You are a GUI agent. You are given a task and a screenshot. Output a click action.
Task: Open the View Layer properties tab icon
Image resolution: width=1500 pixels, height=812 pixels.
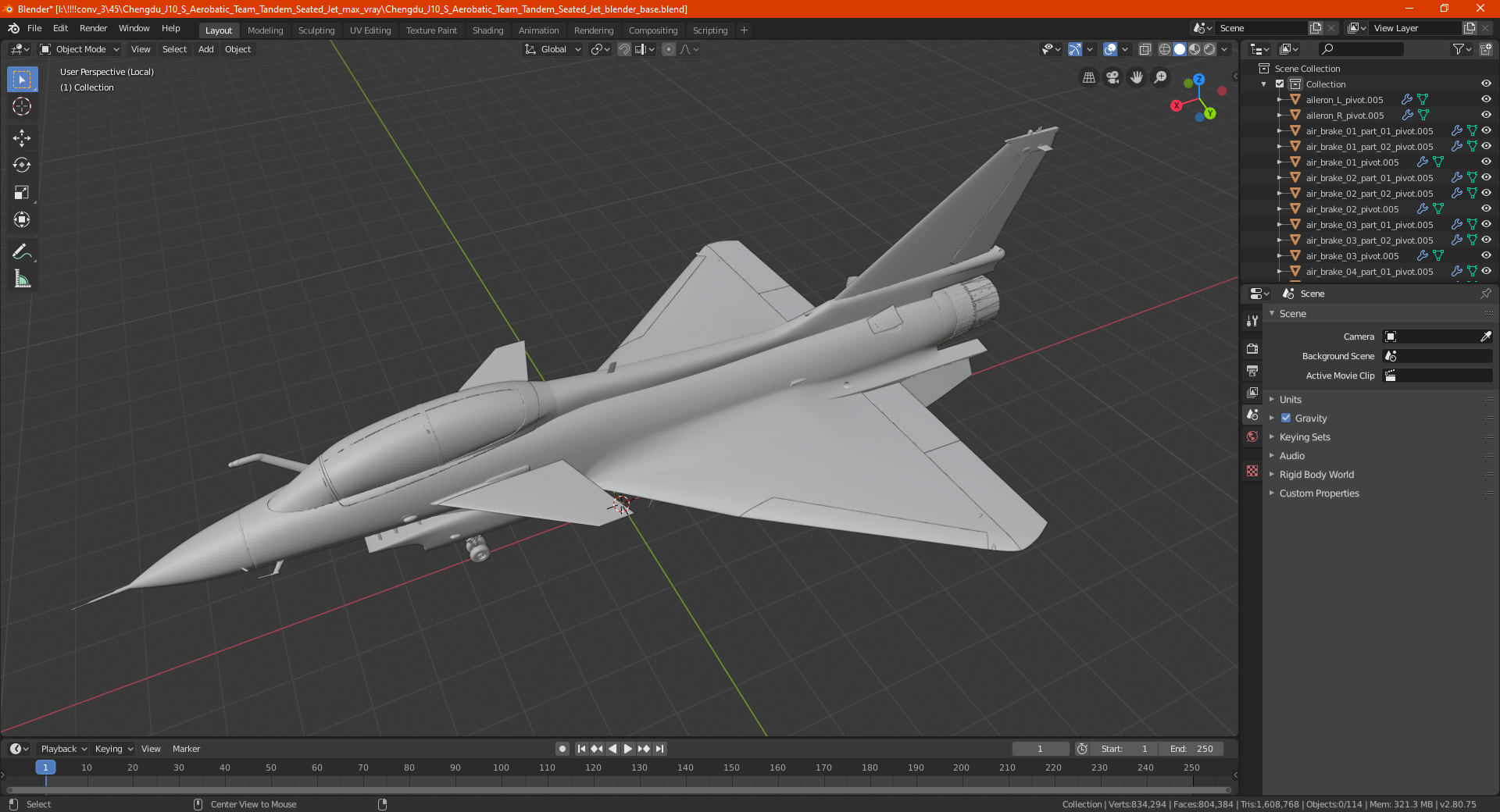coord(1252,392)
